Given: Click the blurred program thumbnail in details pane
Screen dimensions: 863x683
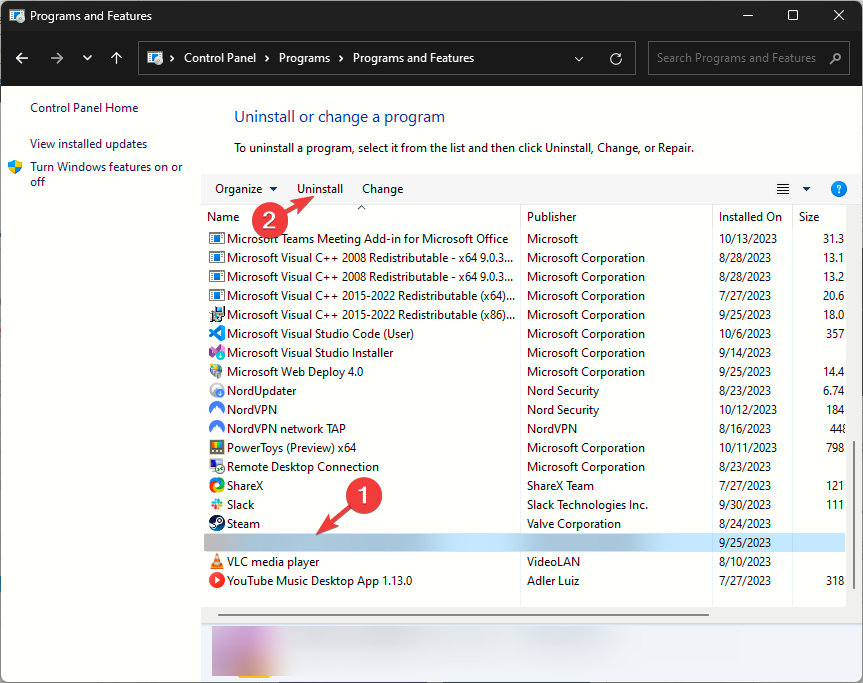Looking at the screenshot, I should click(248, 651).
